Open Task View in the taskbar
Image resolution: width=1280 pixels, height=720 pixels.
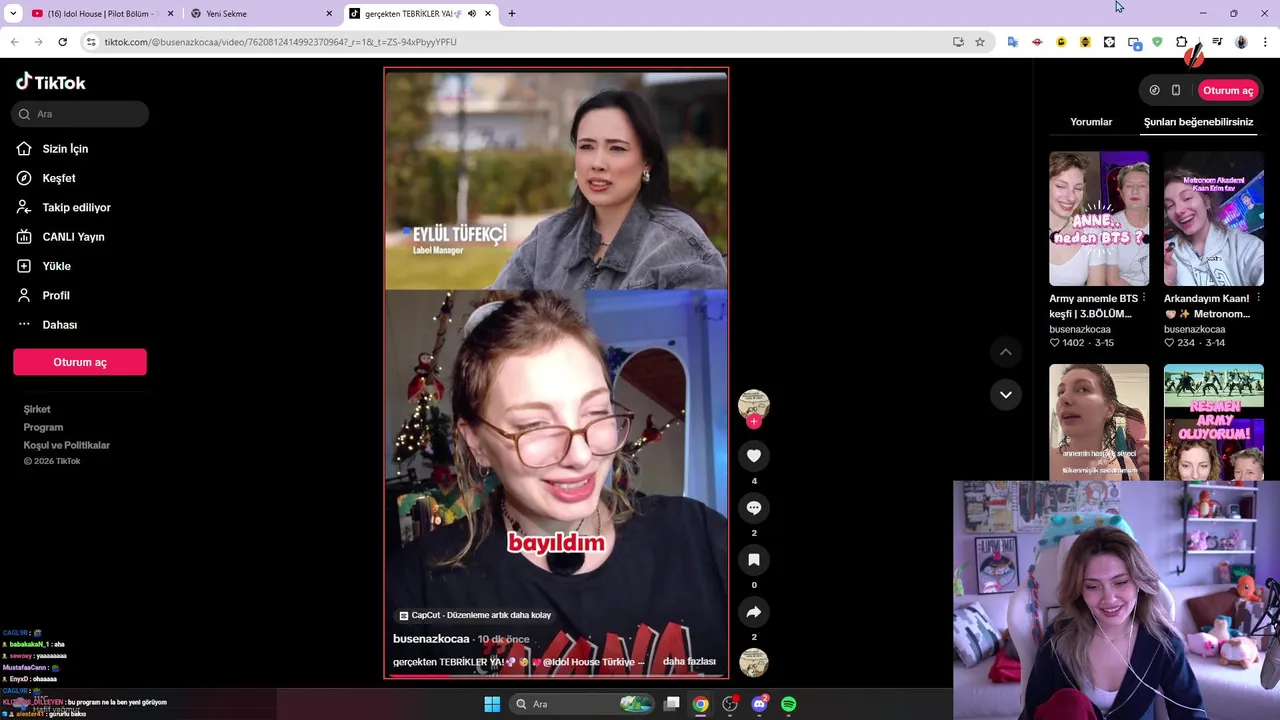pos(672,704)
